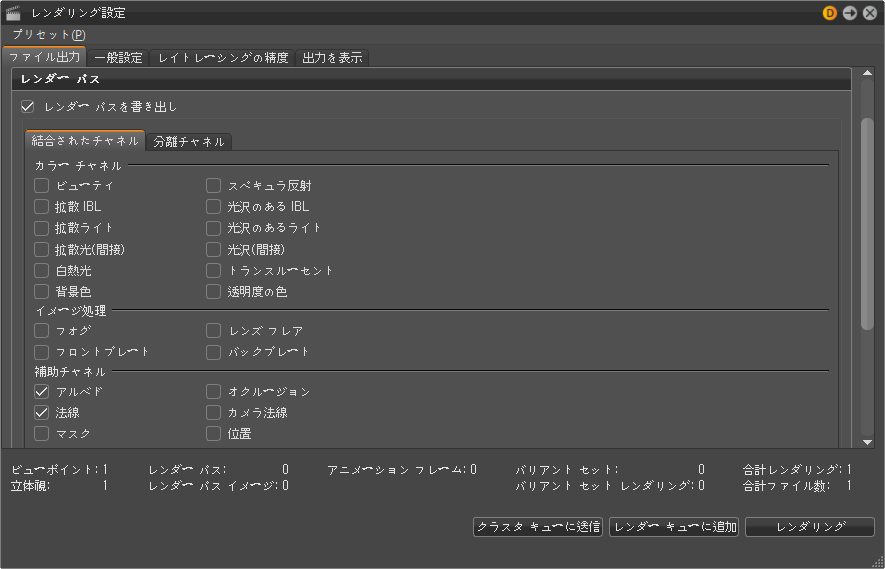This screenshot has height=569, width=885.
Task: Click the 合計レンダリング: 1 status
Action: point(798,470)
